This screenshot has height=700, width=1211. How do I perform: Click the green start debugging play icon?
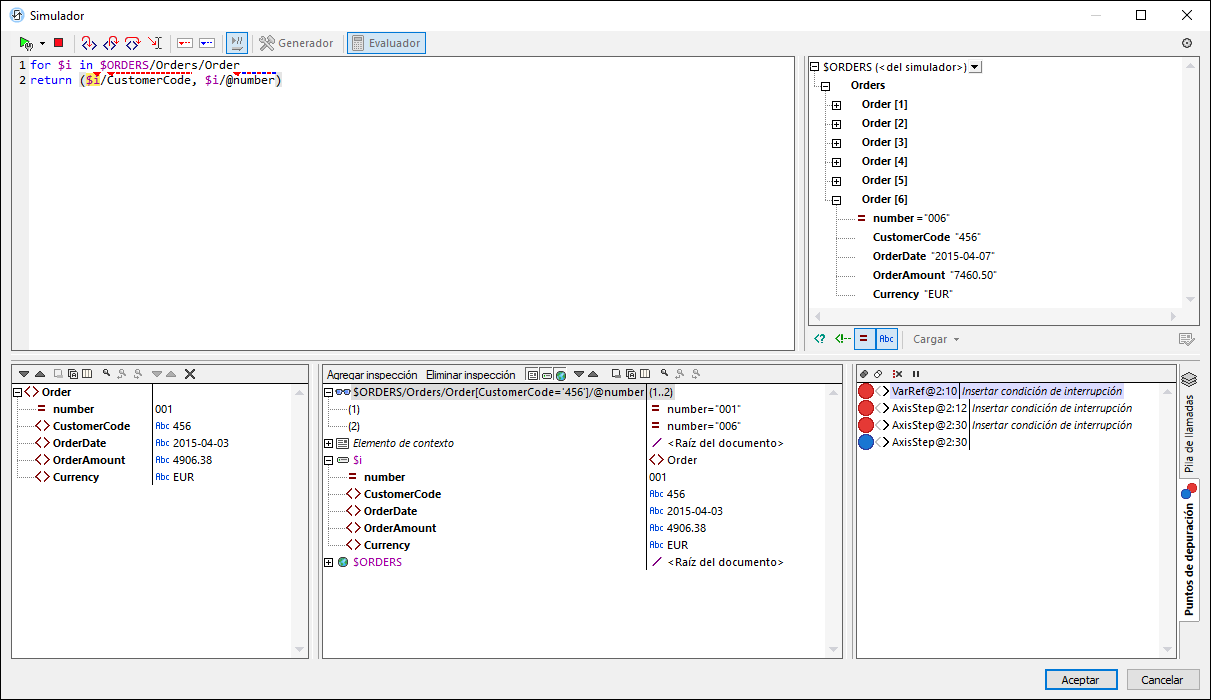tap(26, 43)
